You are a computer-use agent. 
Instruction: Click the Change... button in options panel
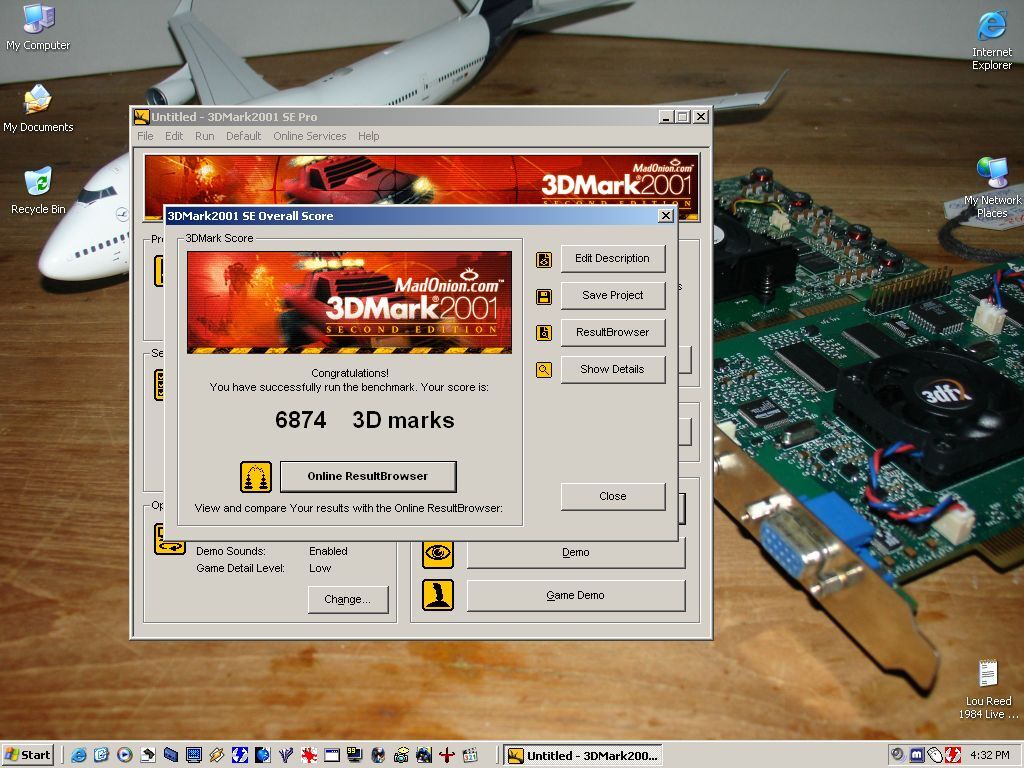point(347,600)
